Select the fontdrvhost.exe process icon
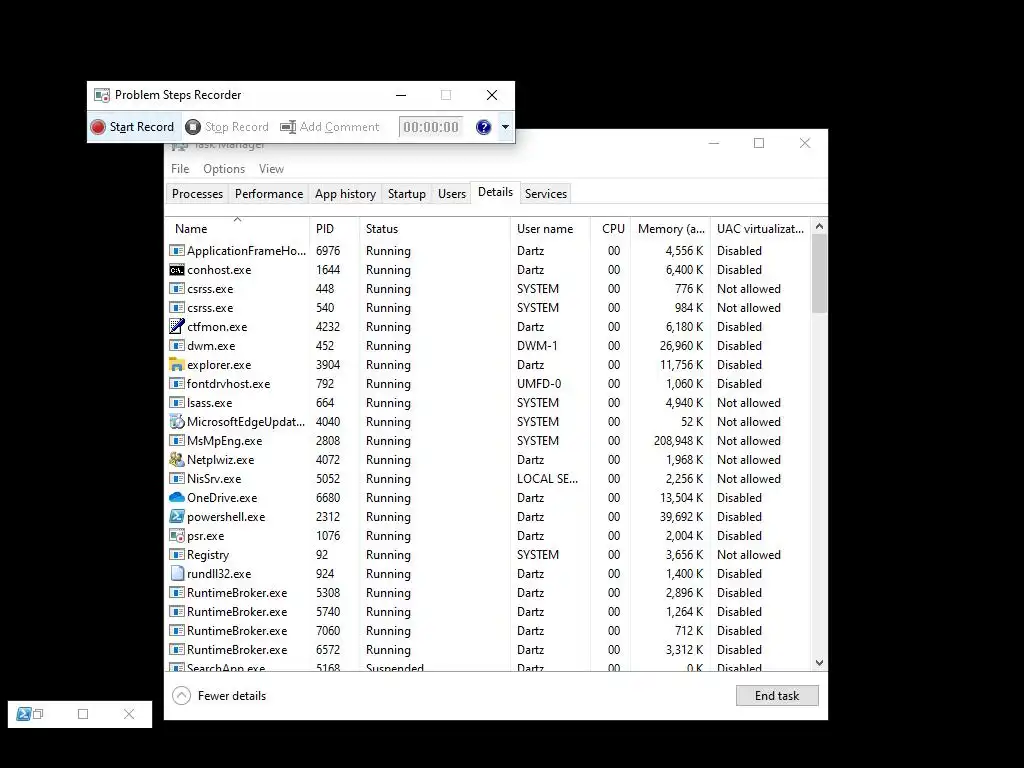 [x=176, y=384]
